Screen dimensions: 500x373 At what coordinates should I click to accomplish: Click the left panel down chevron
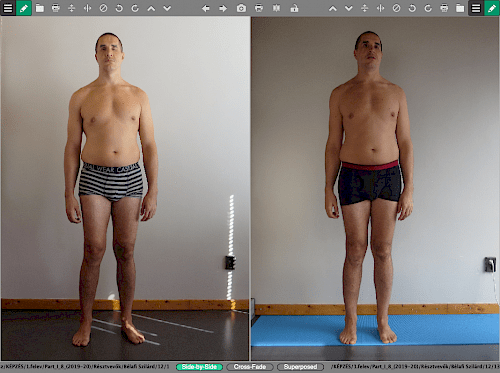pos(167,8)
